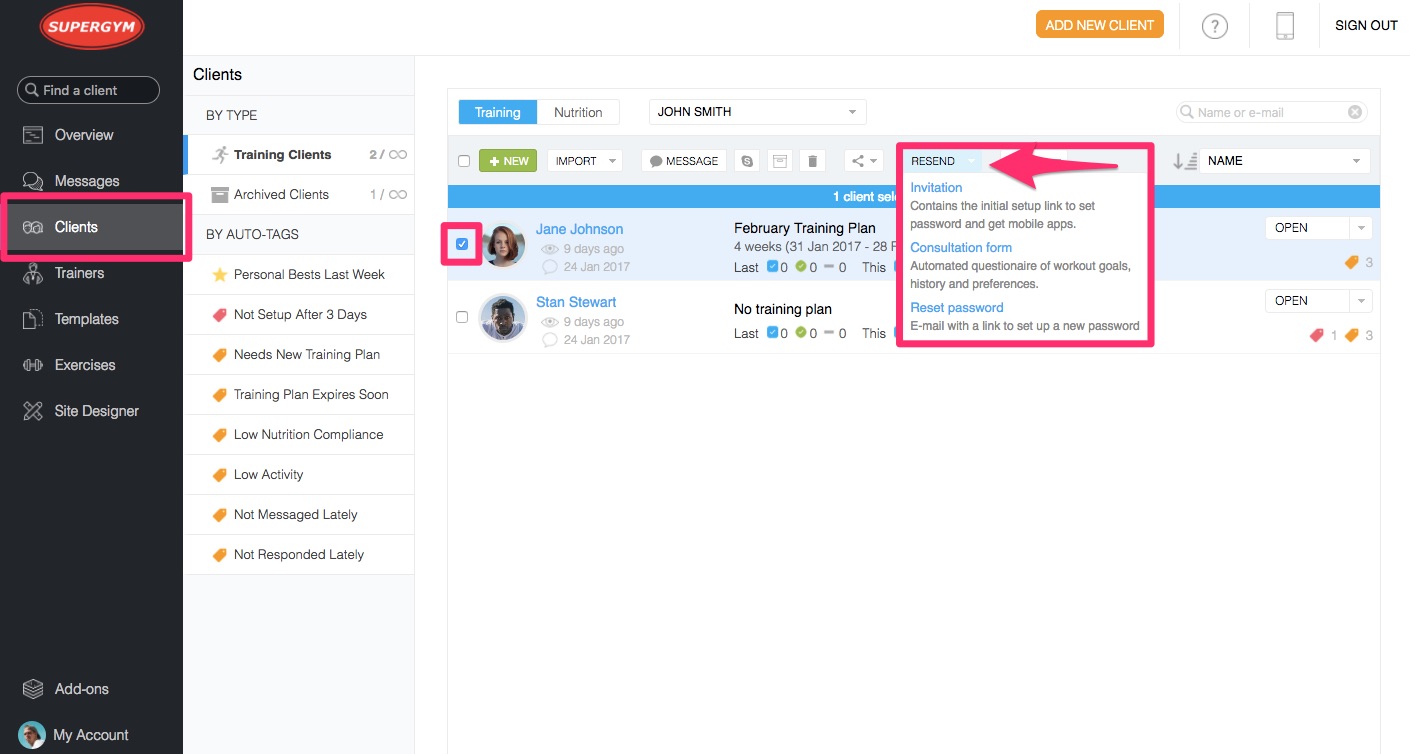The height and width of the screenshot is (754, 1410).
Task: Filter by Not Setup After 3 Days tag
Action: 299,315
